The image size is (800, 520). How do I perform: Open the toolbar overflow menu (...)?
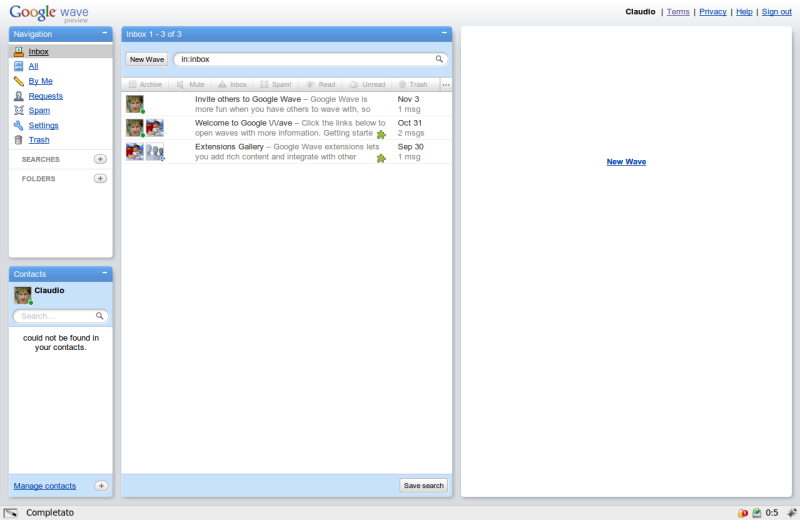coord(446,85)
